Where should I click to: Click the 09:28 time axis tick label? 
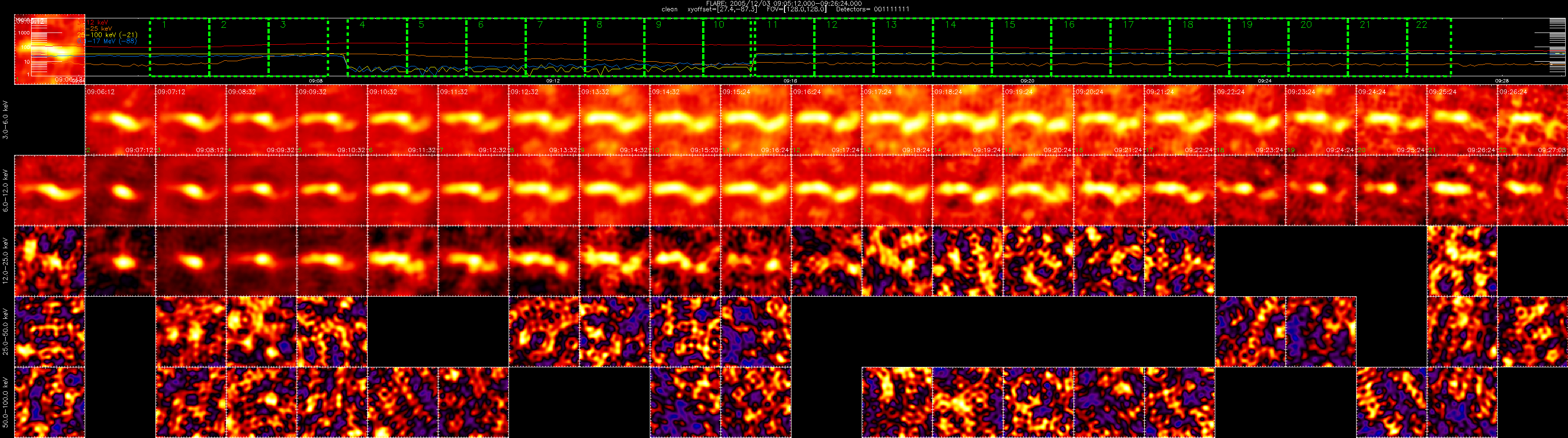point(1502,81)
